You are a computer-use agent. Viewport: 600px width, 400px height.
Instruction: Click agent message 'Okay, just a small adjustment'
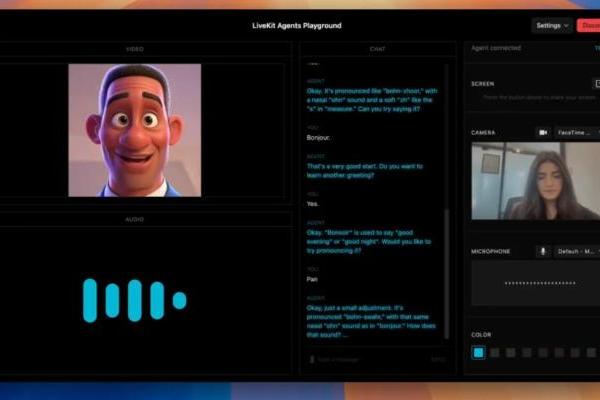coord(371,321)
